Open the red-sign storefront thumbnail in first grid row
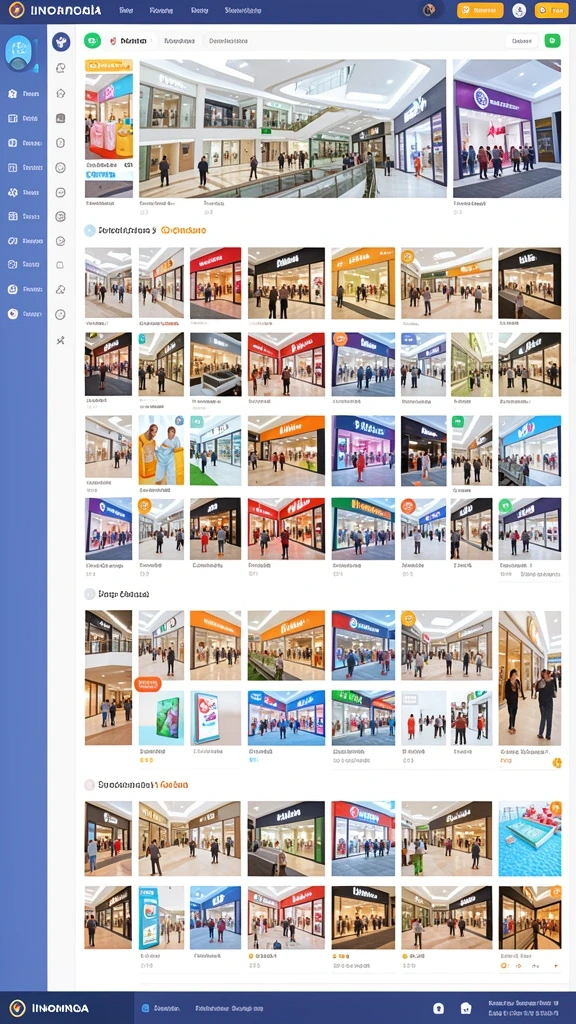Viewport: 576px width, 1024px height. 216,283
